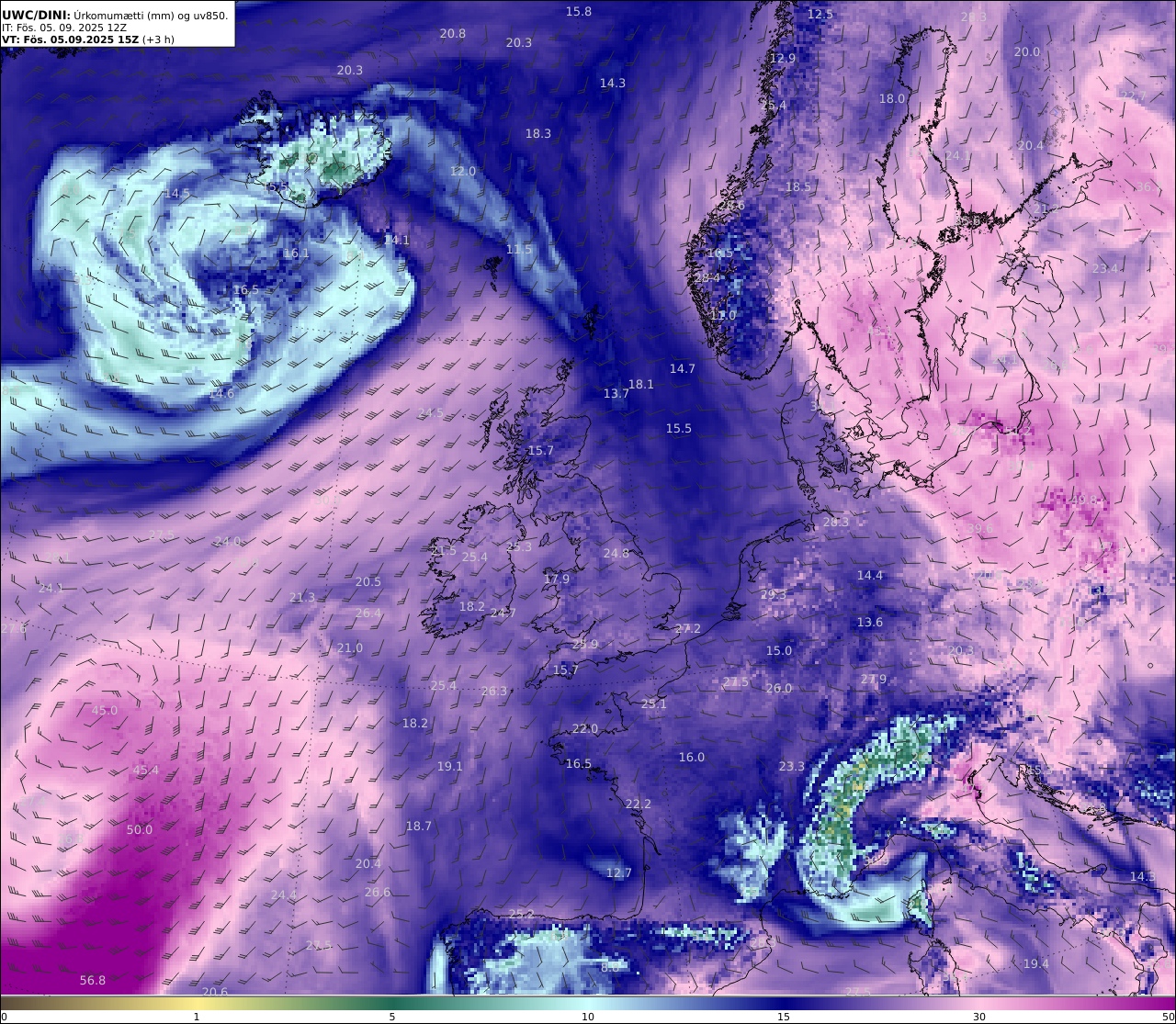Select the 24.0 value in the Atlantic
The image size is (1176, 1024).
pyautogui.click(x=228, y=542)
